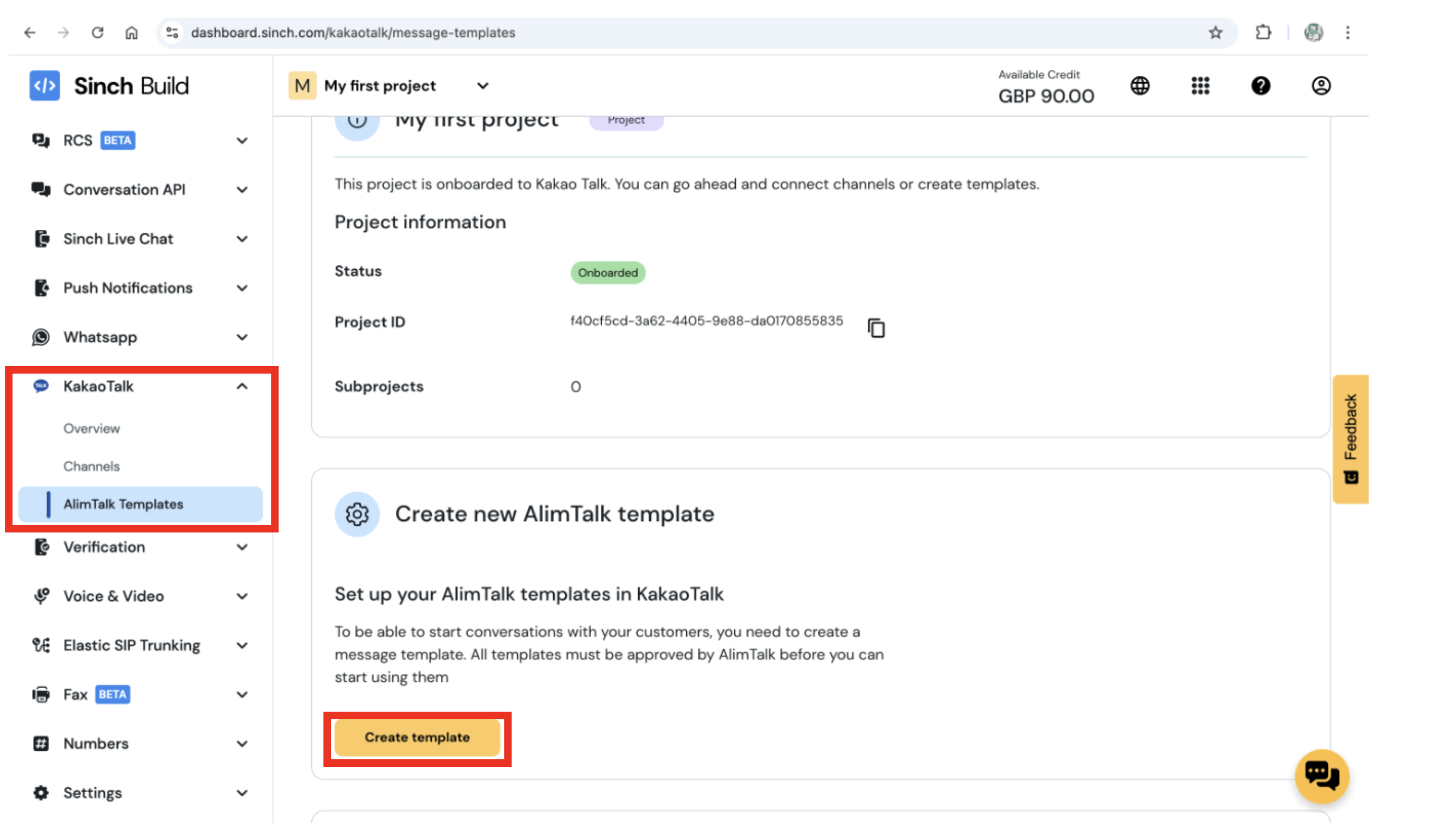Click the help question mark icon

click(x=1261, y=86)
